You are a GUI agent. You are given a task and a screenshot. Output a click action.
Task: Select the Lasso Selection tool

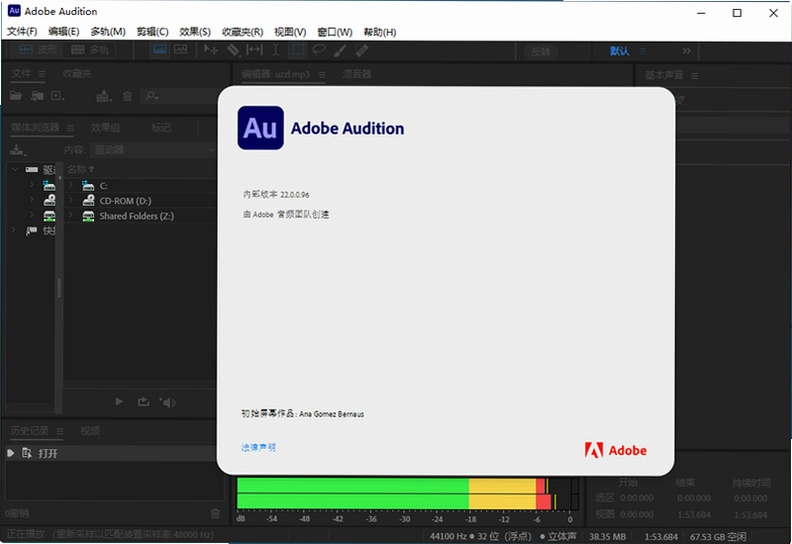point(319,50)
